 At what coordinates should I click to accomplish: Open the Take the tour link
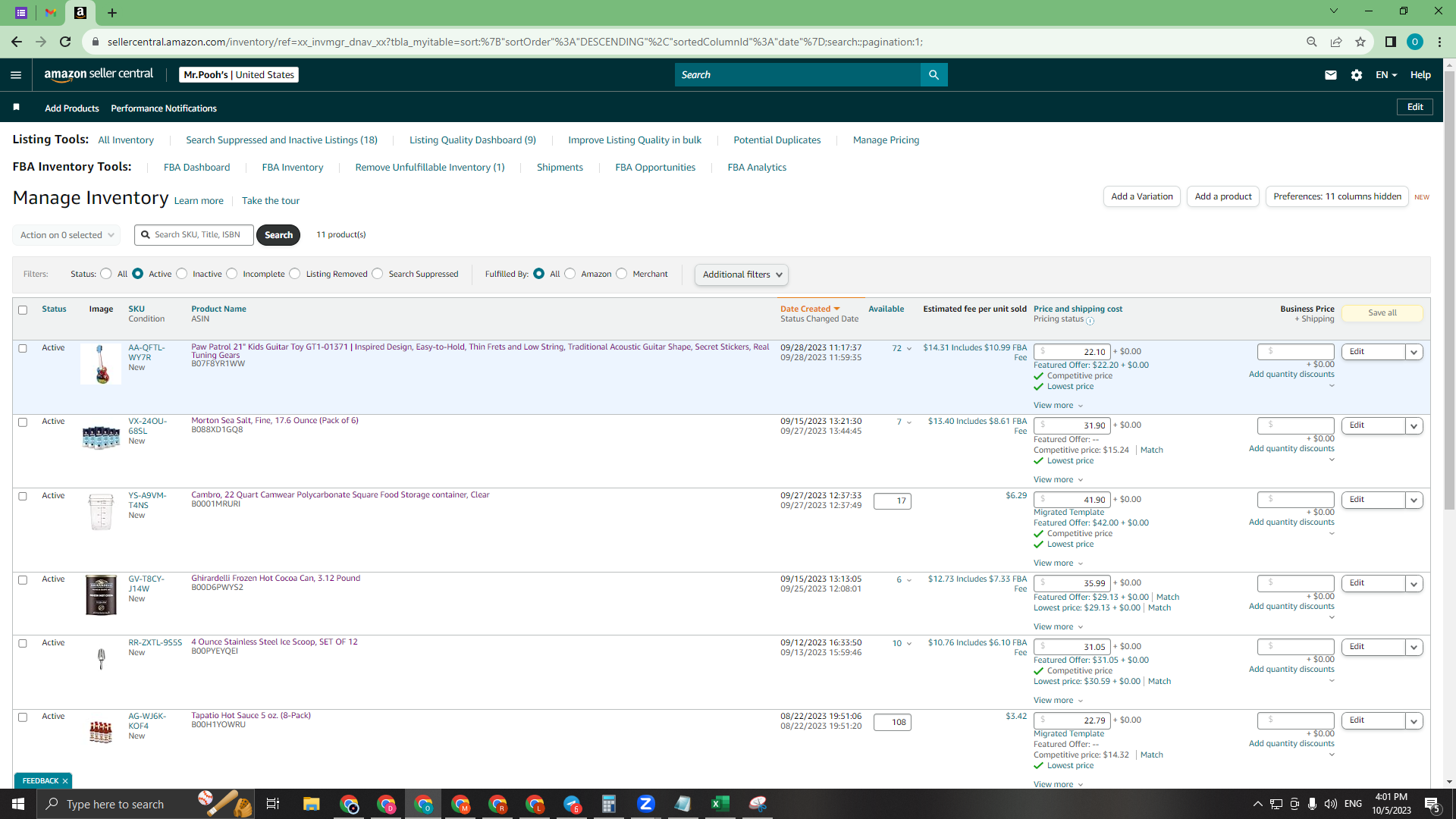[271, 200]
